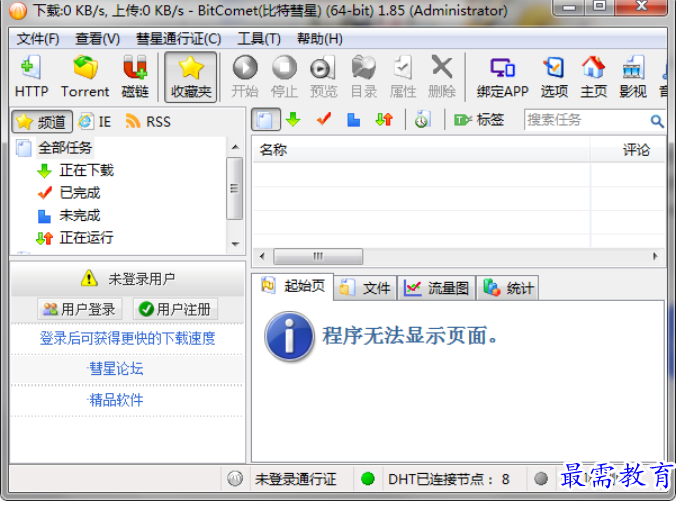Click the task history clock icon
This screenshot has height=507, width=682.
422,120
